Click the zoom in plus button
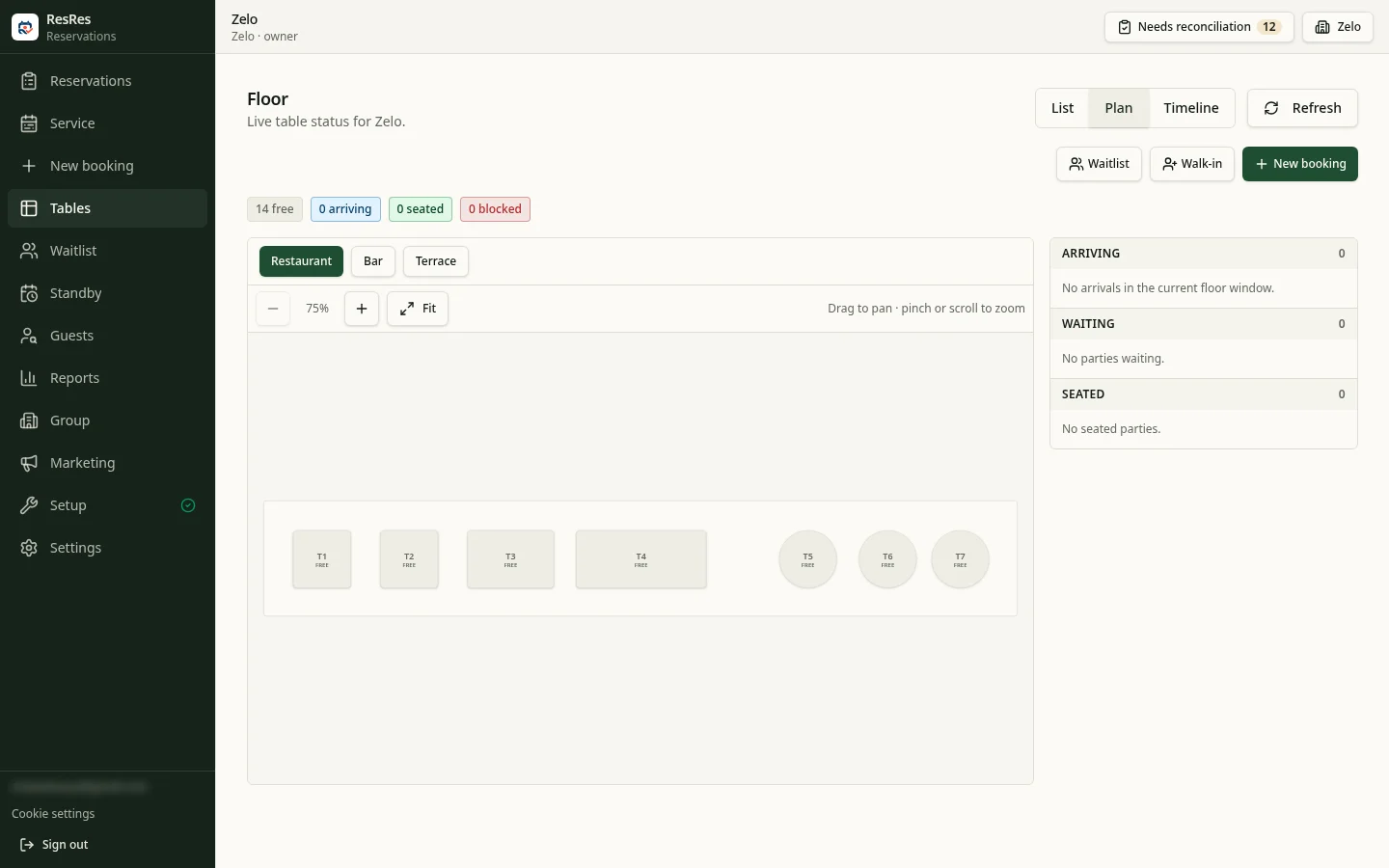The width and height of the screenshot is (1389, 868). 362,309
